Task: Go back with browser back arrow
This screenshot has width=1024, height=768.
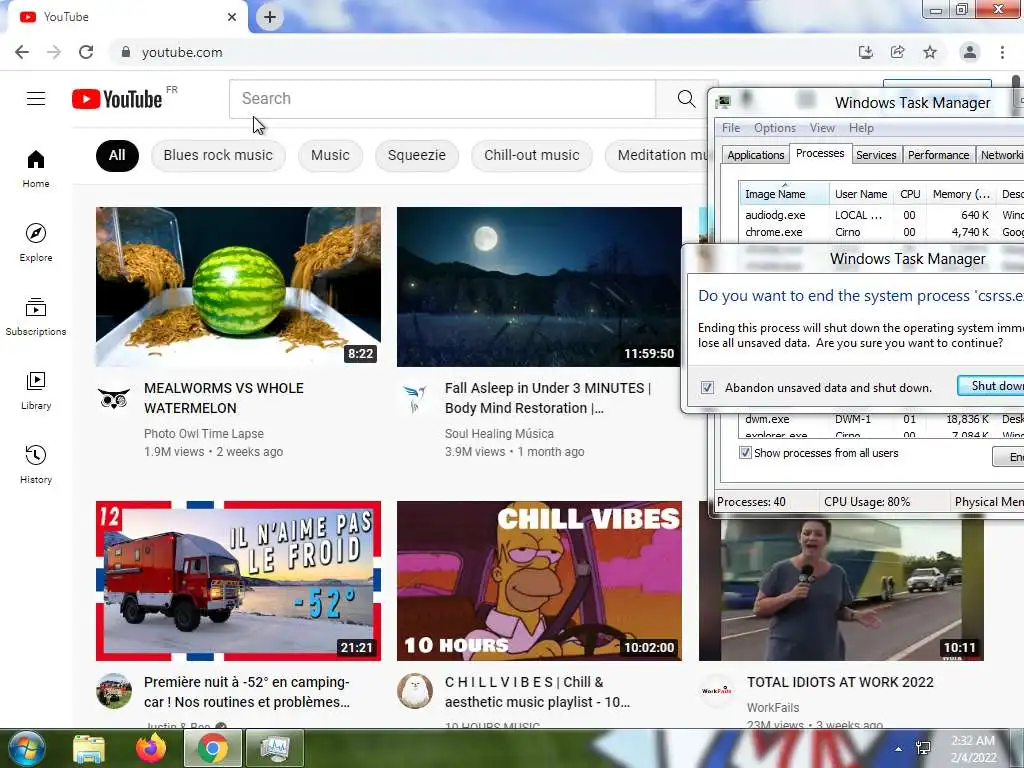Action: coord(22,52)
